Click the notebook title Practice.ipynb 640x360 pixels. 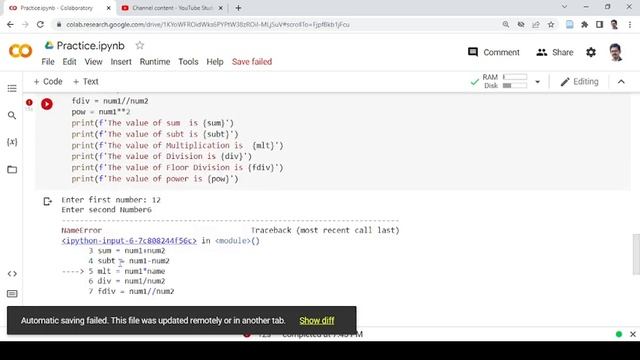point(91,46)
